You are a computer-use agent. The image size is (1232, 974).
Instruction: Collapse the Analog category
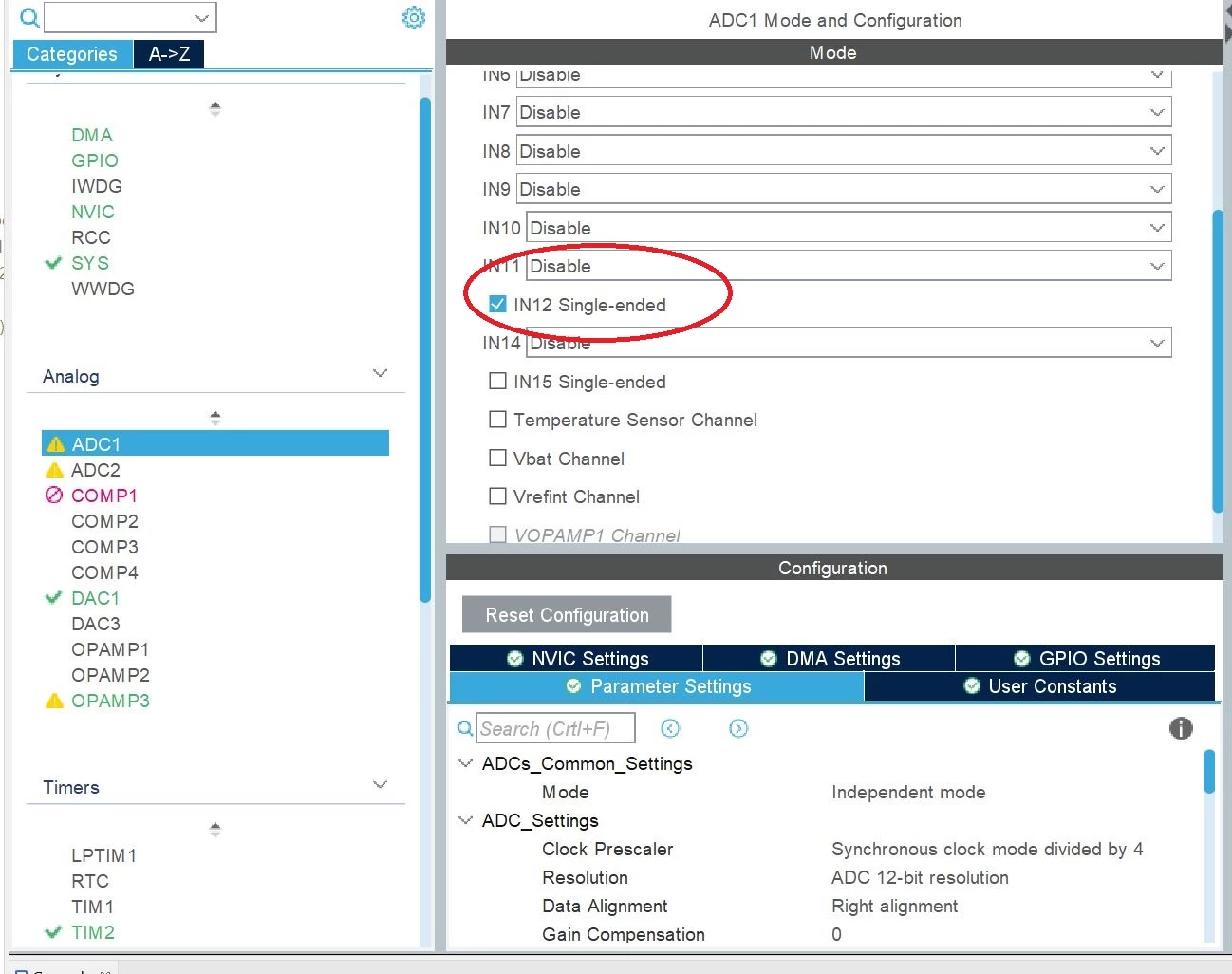[x=381, y=373]
